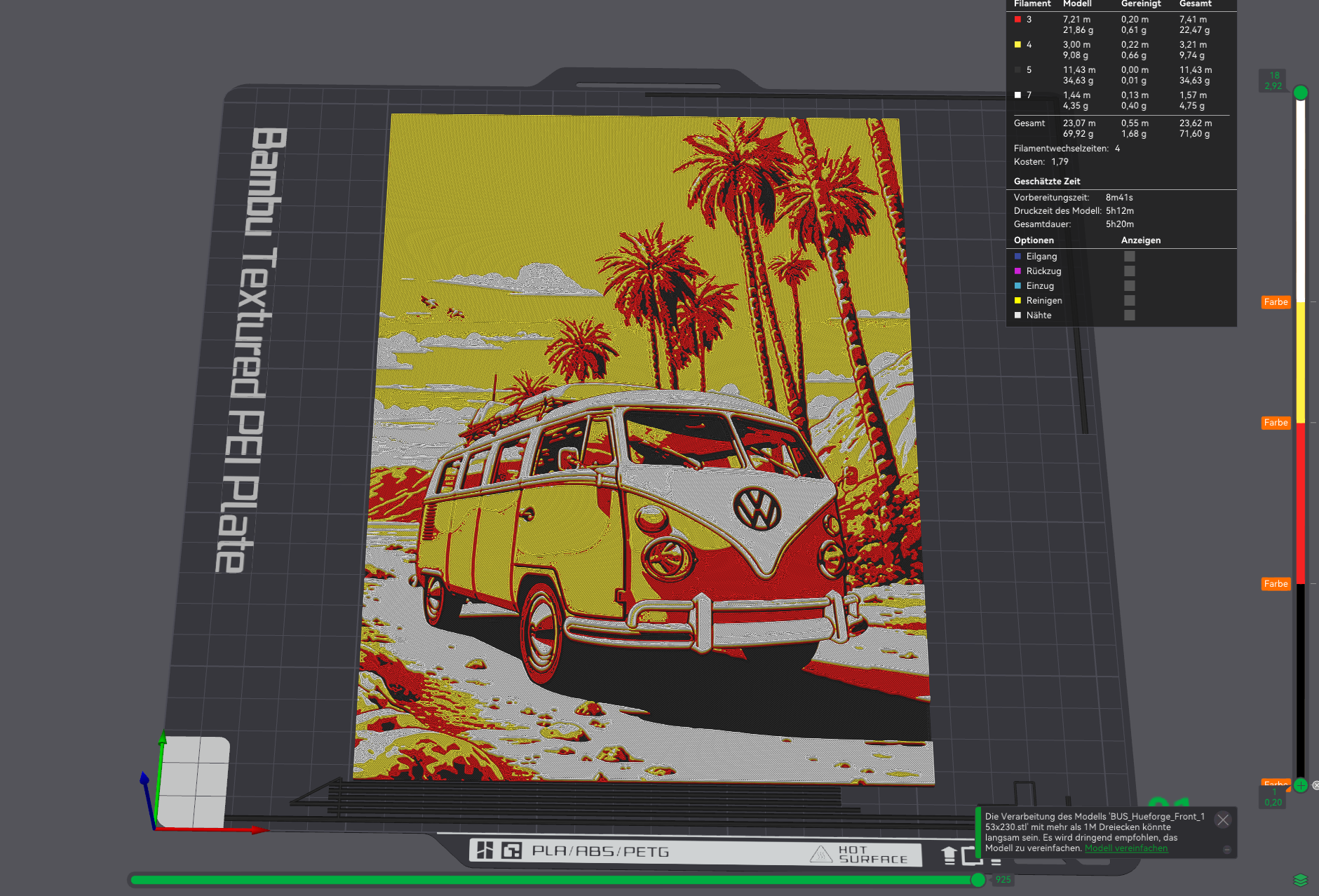Click the Druckzeit des Modells value 5h12m
The image size is (1319, 896).
(x=1120, y=211)
